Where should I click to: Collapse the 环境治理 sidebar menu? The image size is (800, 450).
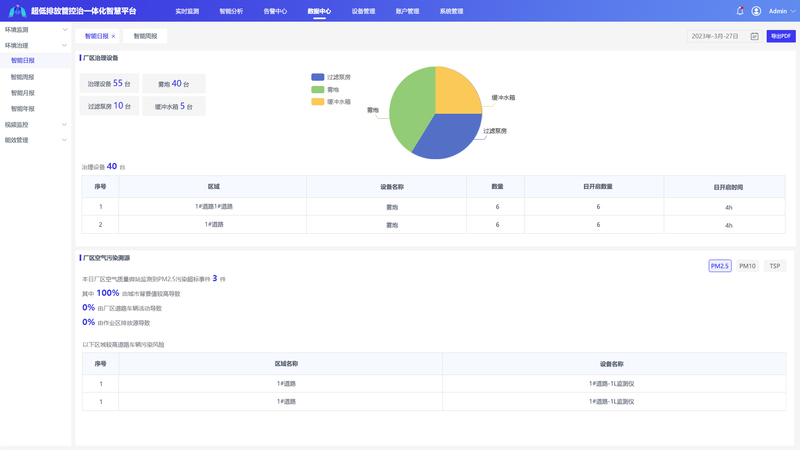(x=35, y=45)
